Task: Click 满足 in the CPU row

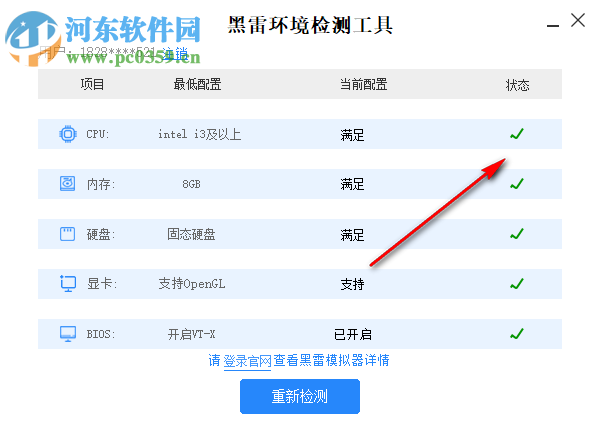Action: [352, 135]
